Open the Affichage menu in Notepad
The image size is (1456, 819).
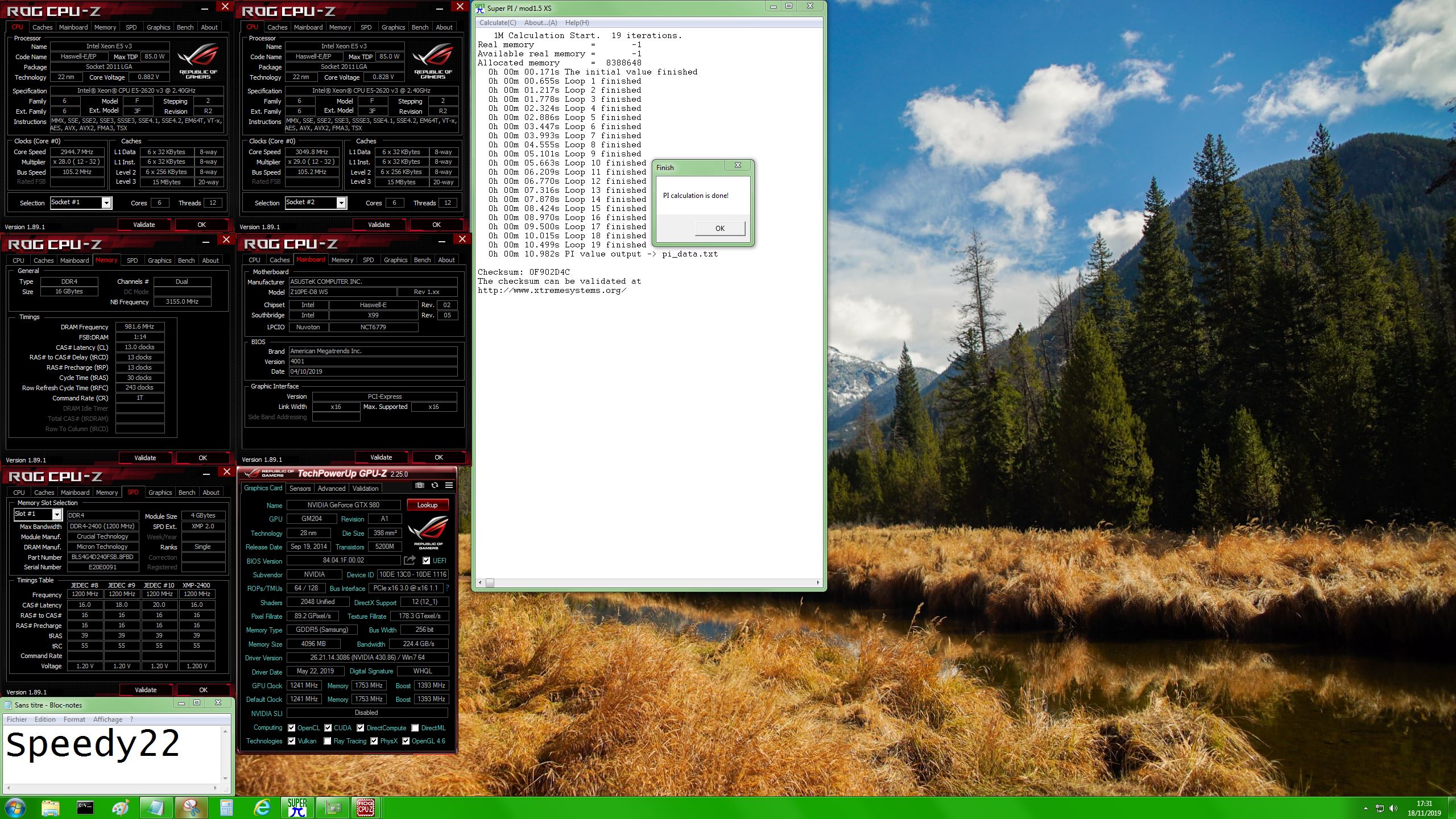[107, 719]
